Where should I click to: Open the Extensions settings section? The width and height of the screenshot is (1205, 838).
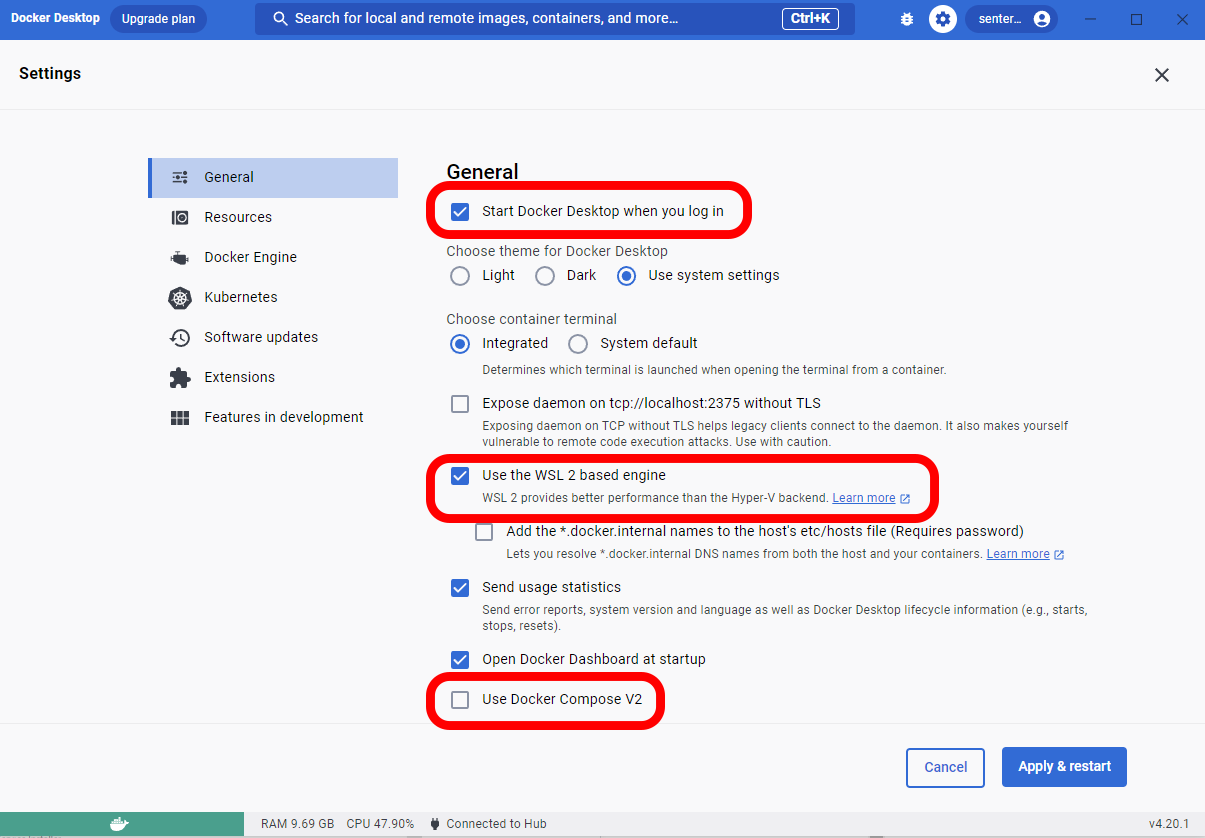pos(273,377)
